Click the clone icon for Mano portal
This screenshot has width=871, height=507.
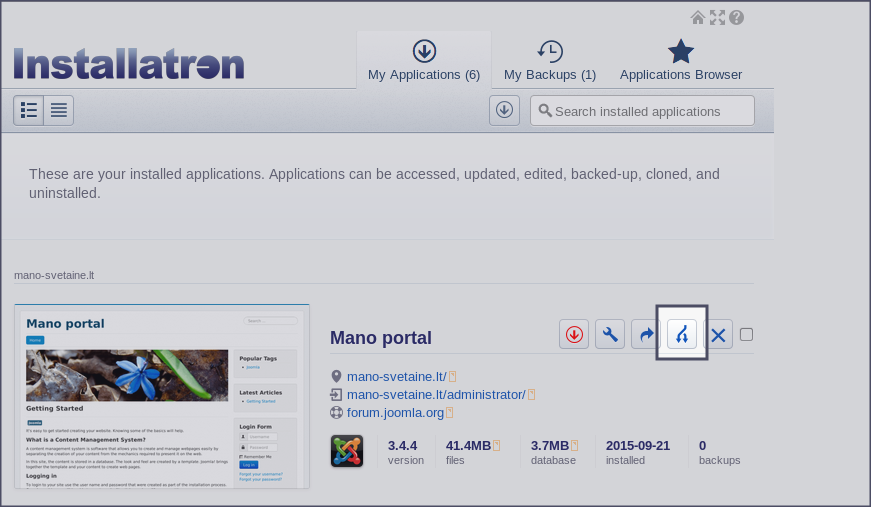(682, 334)
